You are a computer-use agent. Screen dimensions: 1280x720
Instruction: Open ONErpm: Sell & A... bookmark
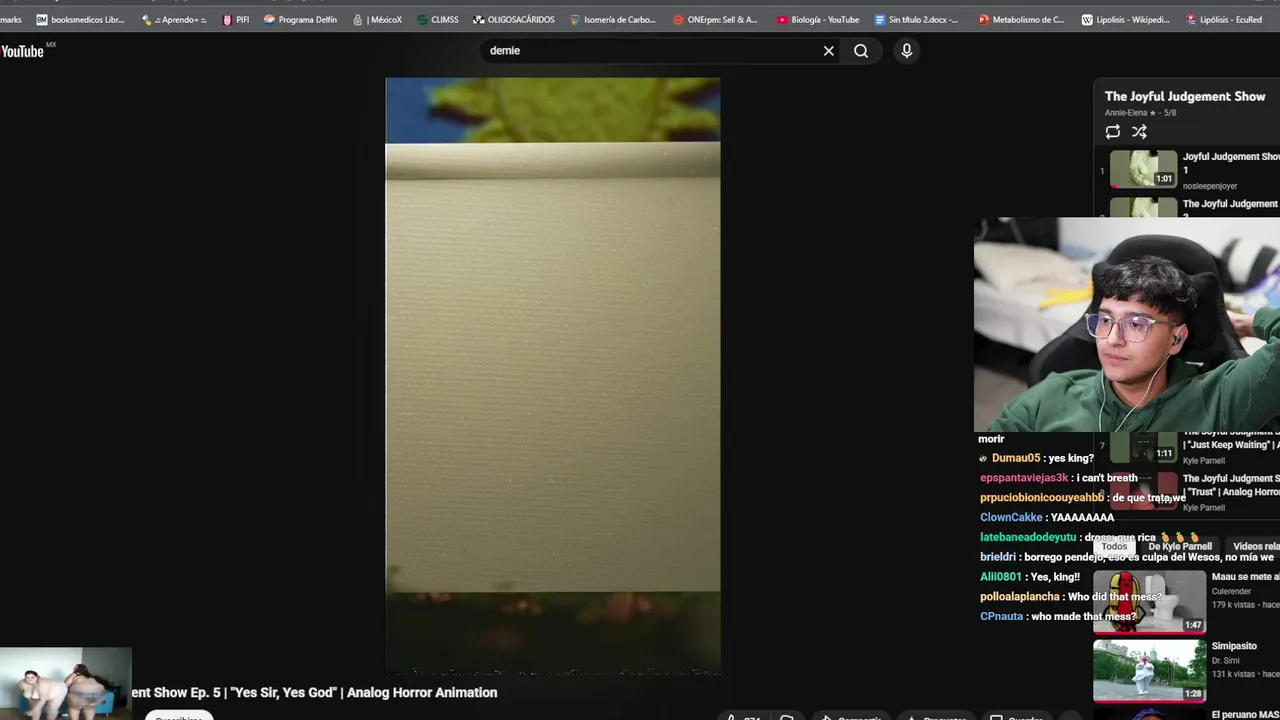[716, 19]
